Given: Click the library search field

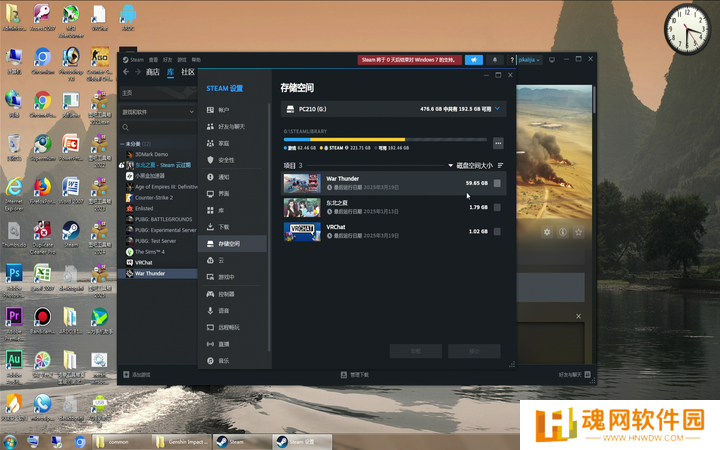Looking at the screenshot, I should point(158,127).
